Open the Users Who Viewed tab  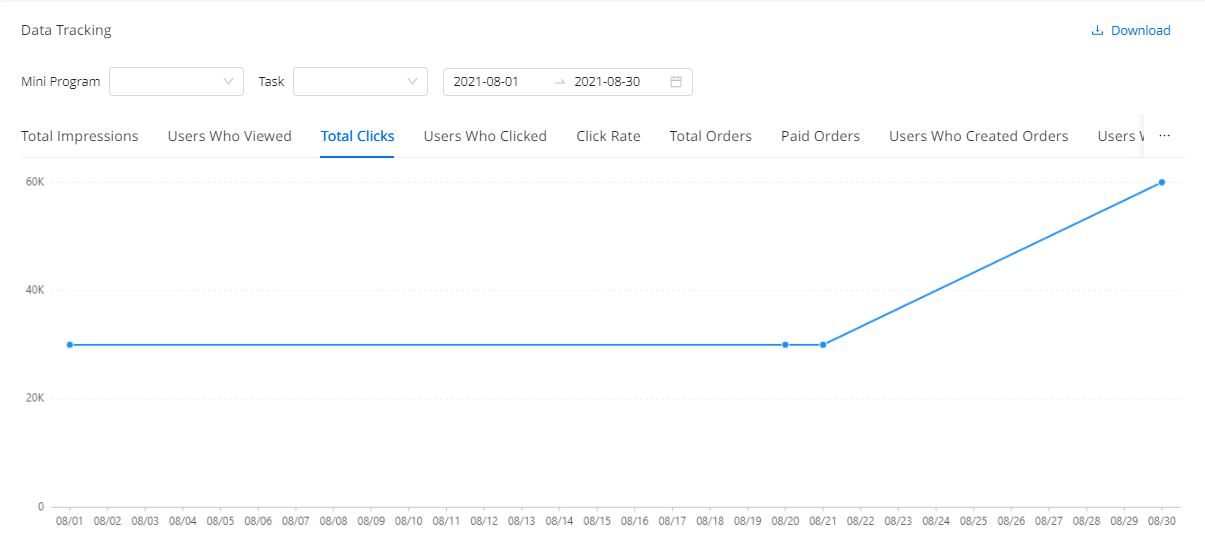coord(230,136)
